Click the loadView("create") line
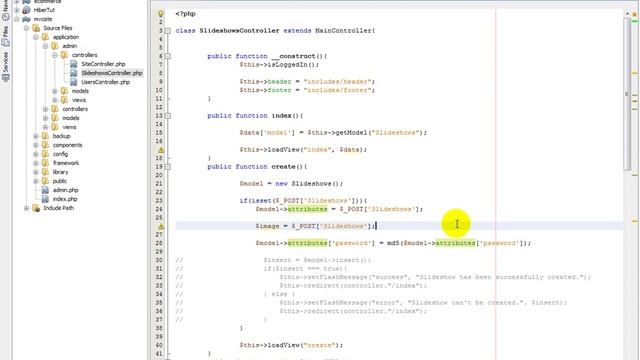The image size is (640, 360). point(291,345)
